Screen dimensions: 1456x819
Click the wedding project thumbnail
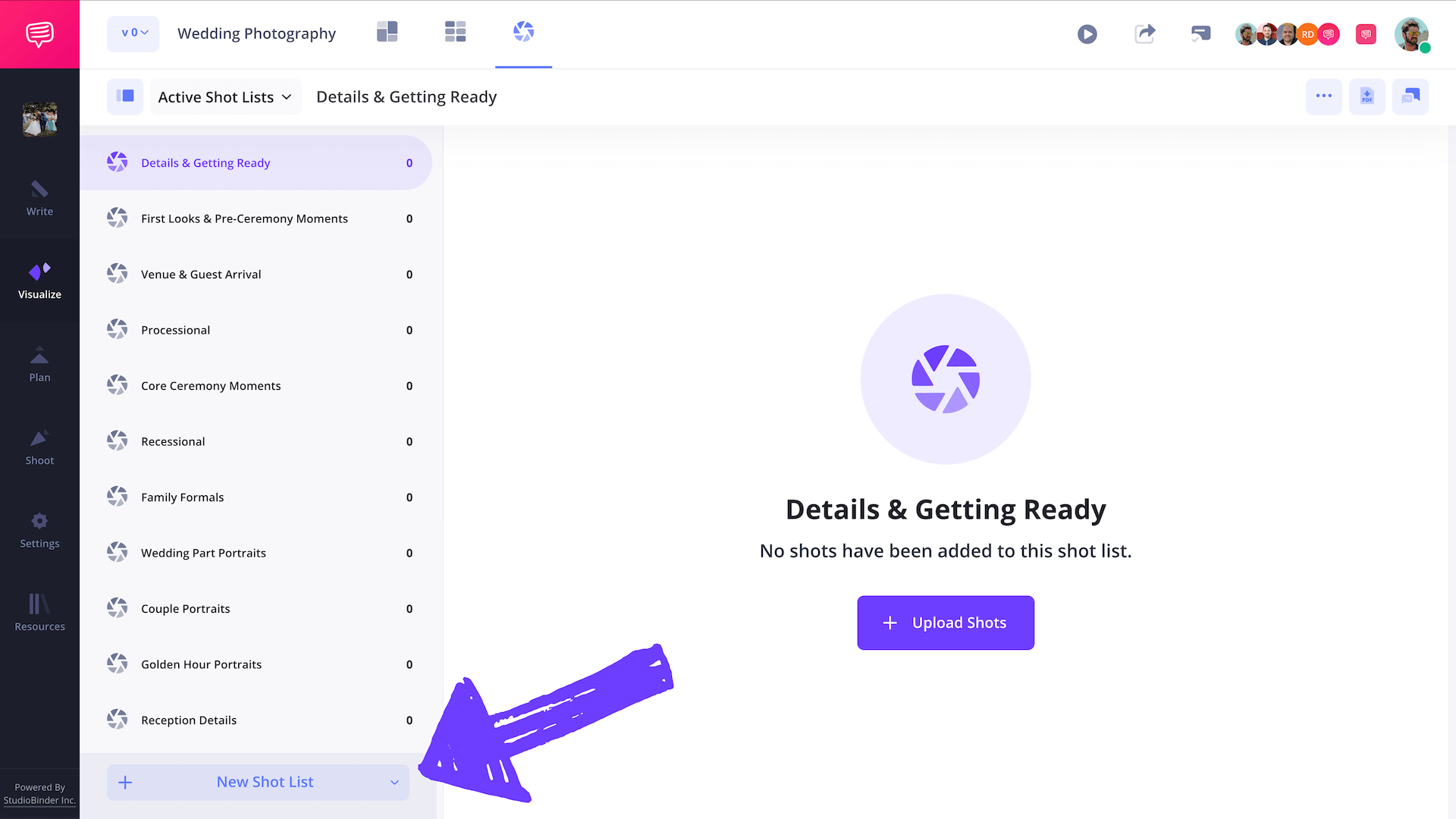pyautogui.click(x=39, y=119)
